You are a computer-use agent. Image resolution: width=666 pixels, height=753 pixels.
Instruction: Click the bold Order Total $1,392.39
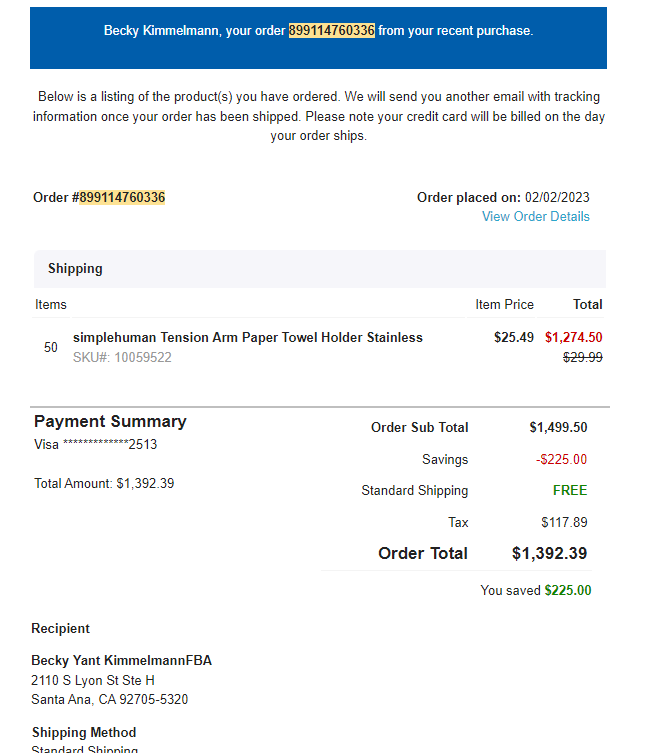tap(549, 553)
